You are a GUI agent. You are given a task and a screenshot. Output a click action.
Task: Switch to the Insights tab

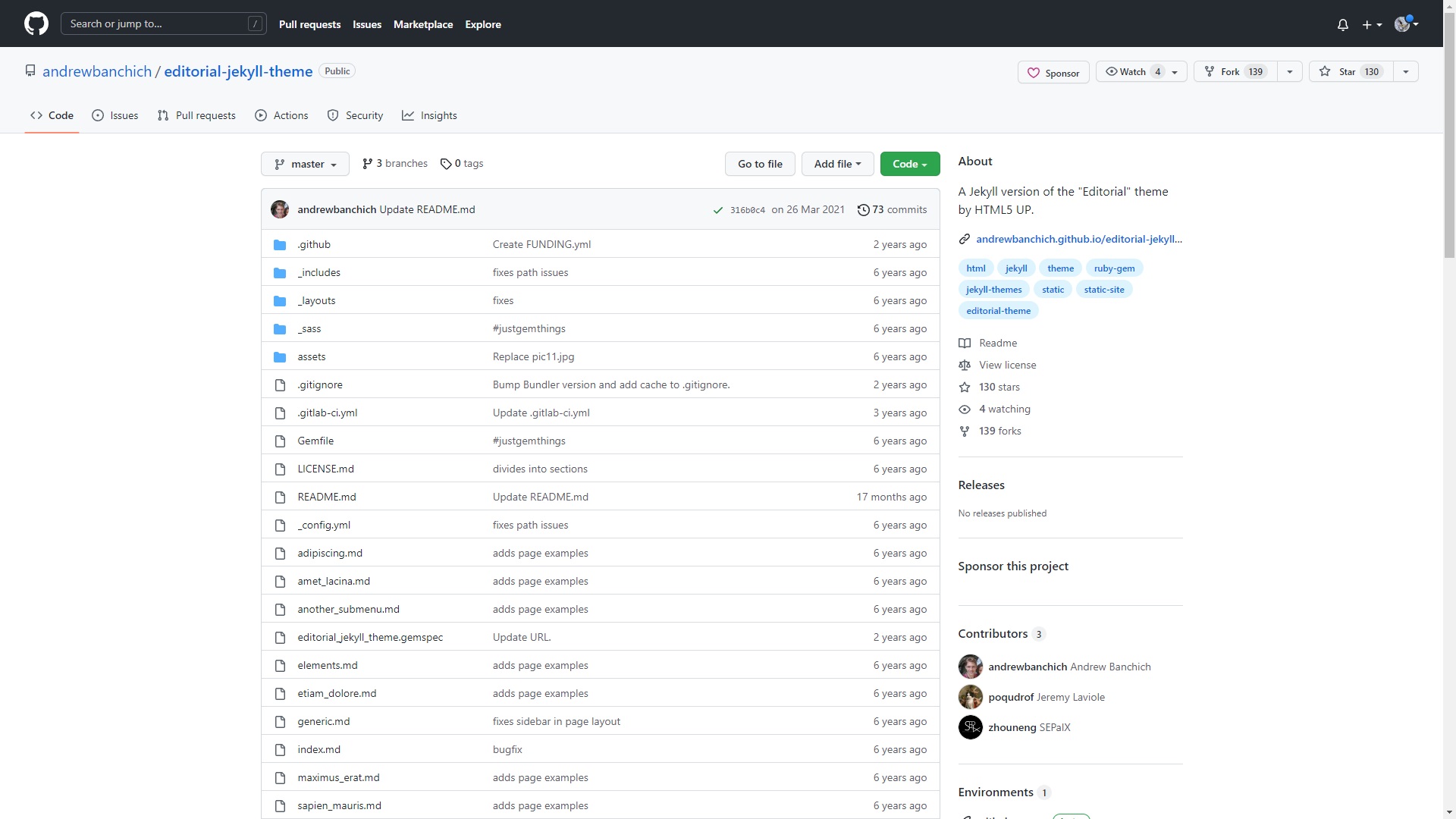(429, 115)
